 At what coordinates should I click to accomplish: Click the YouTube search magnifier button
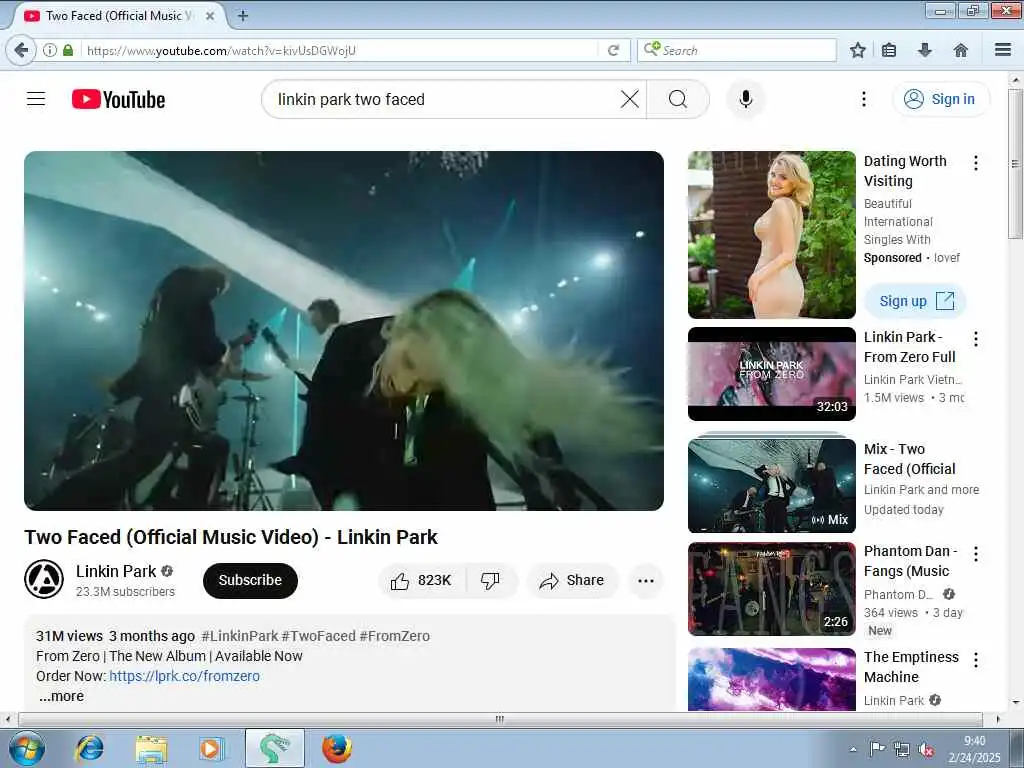(678, 99)
